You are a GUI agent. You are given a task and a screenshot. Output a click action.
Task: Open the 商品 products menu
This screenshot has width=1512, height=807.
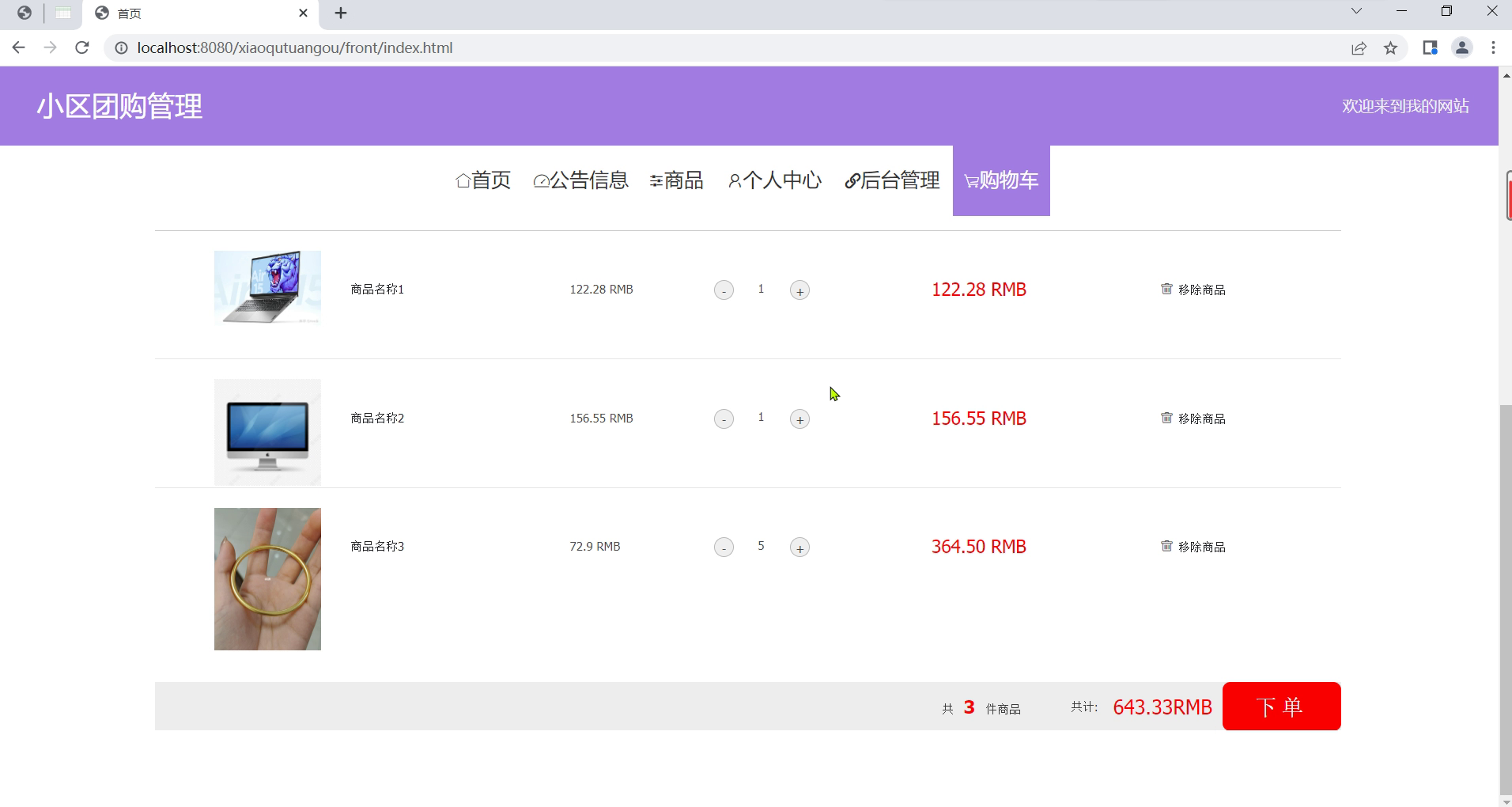coord(676,180)
